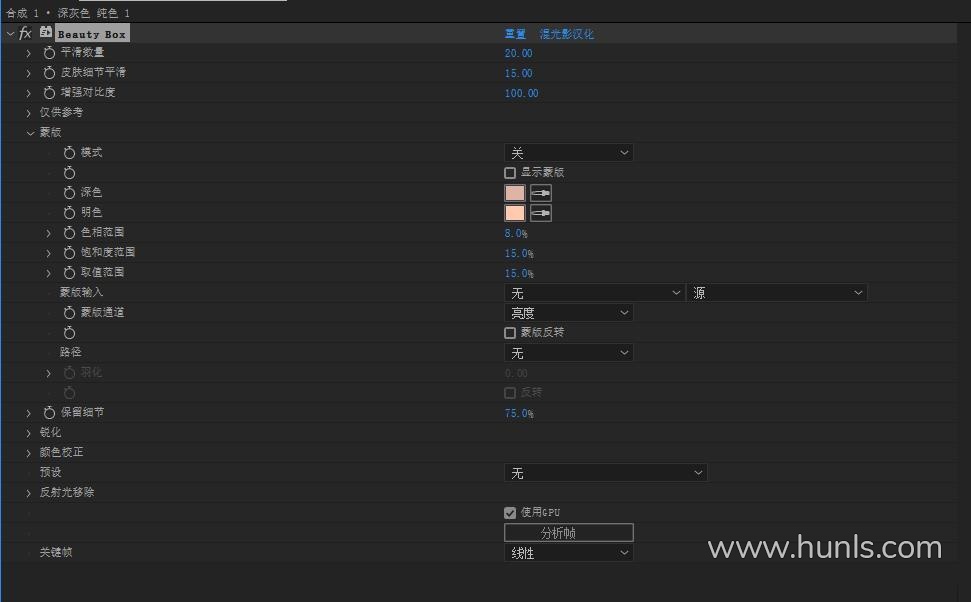Click the dimmed 羽化 stopwatch
971x602 pixels.
[x=69, y=373]
